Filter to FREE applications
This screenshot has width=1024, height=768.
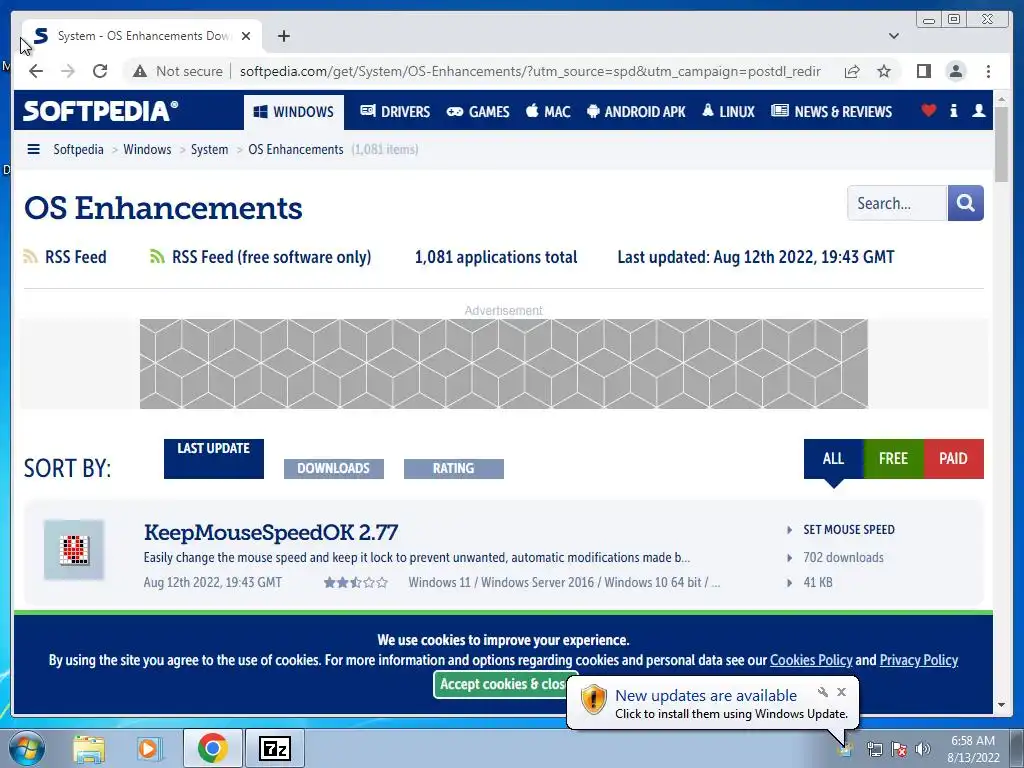[x=893, y=458]
